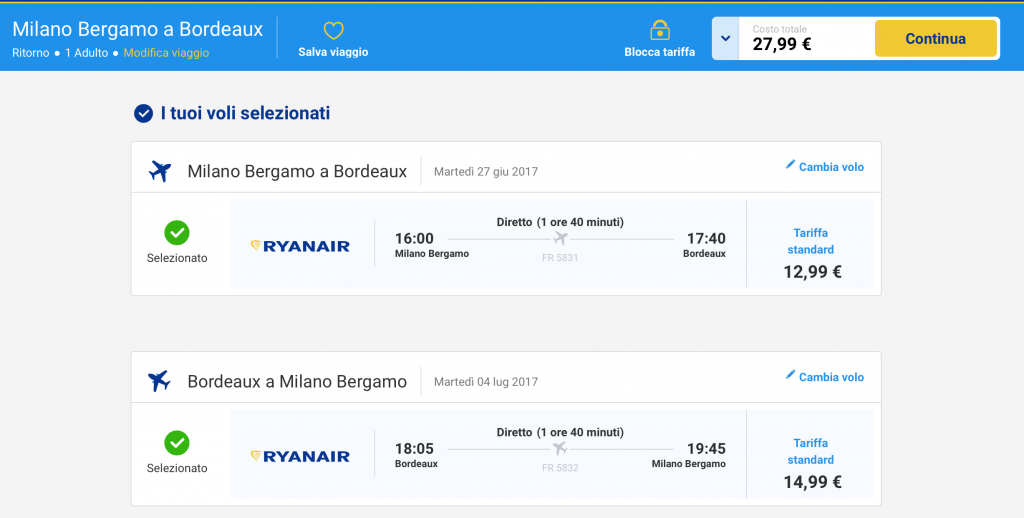1024x518 pixels.
Task: Click the Costo totale 27,99 € field
Action: coord(800,39)
